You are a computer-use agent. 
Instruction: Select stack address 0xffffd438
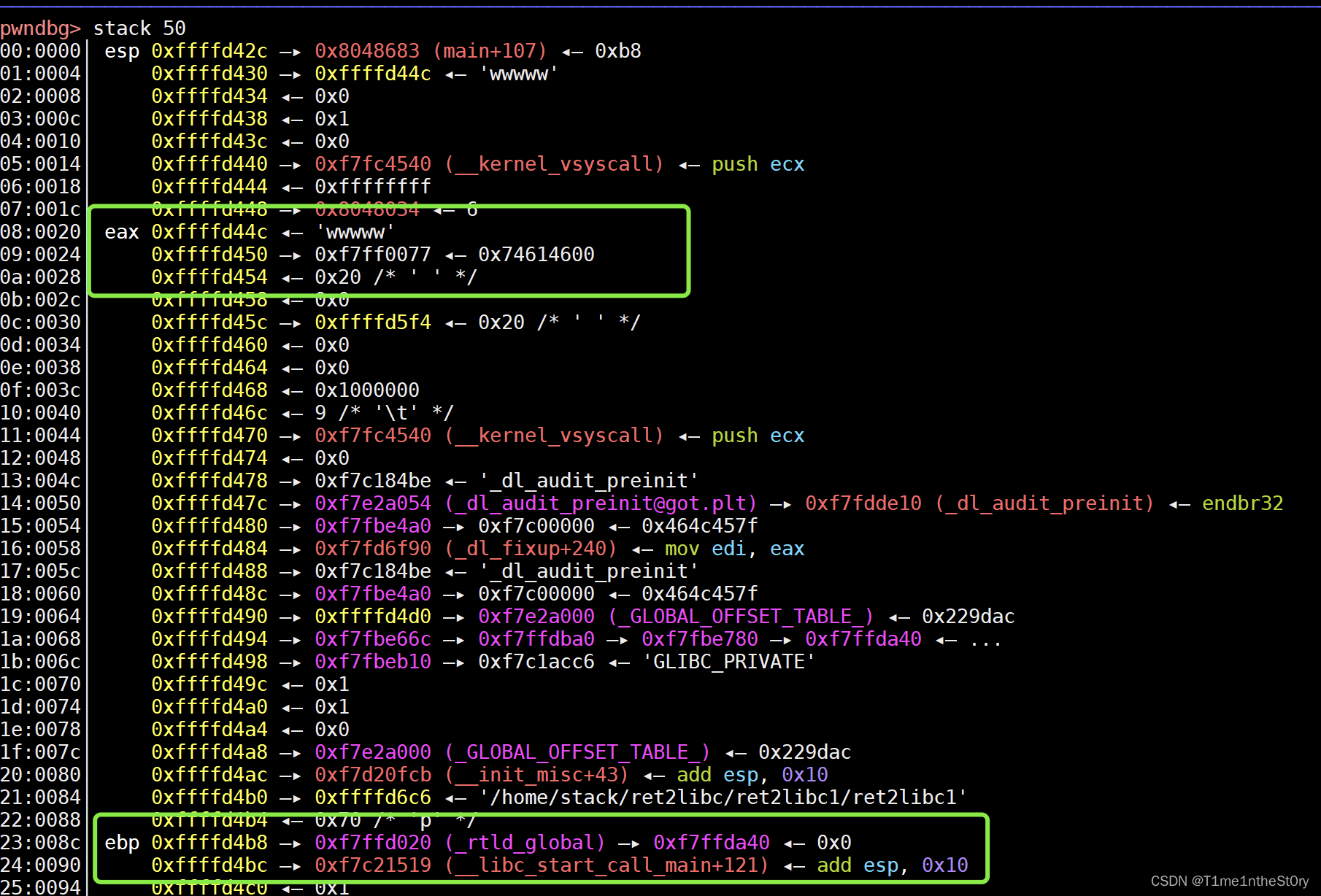[209, 119]
